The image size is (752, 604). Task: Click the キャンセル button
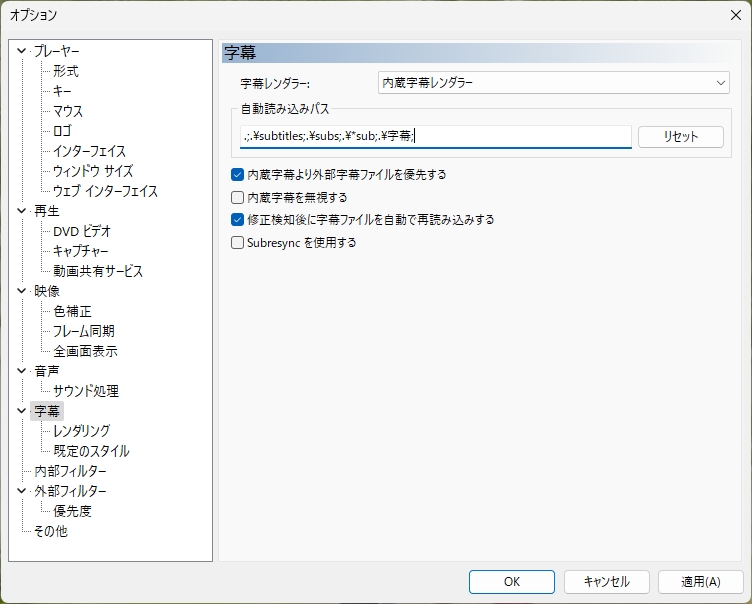606,582
